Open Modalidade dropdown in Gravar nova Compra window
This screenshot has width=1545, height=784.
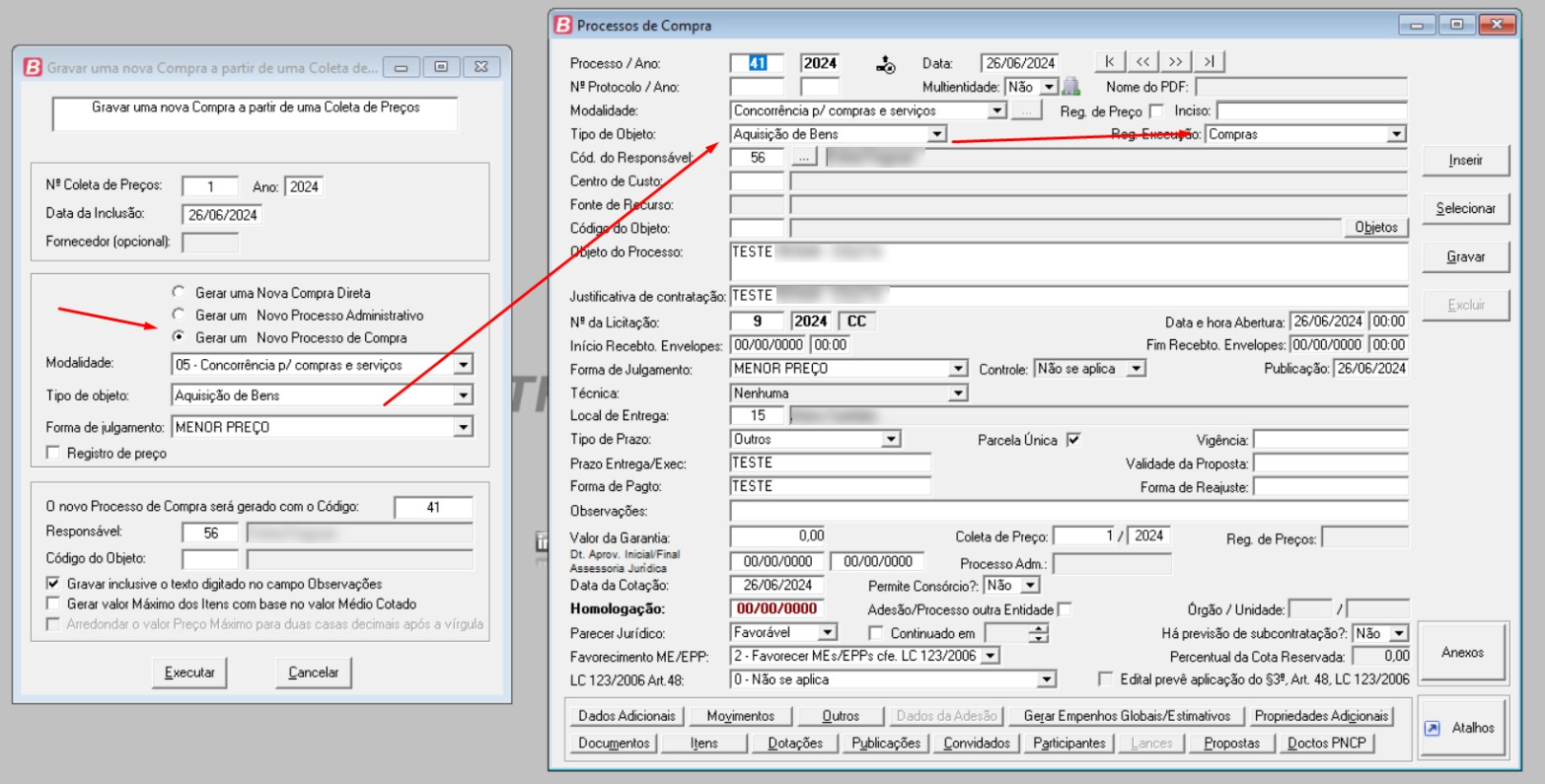[463, 365]
